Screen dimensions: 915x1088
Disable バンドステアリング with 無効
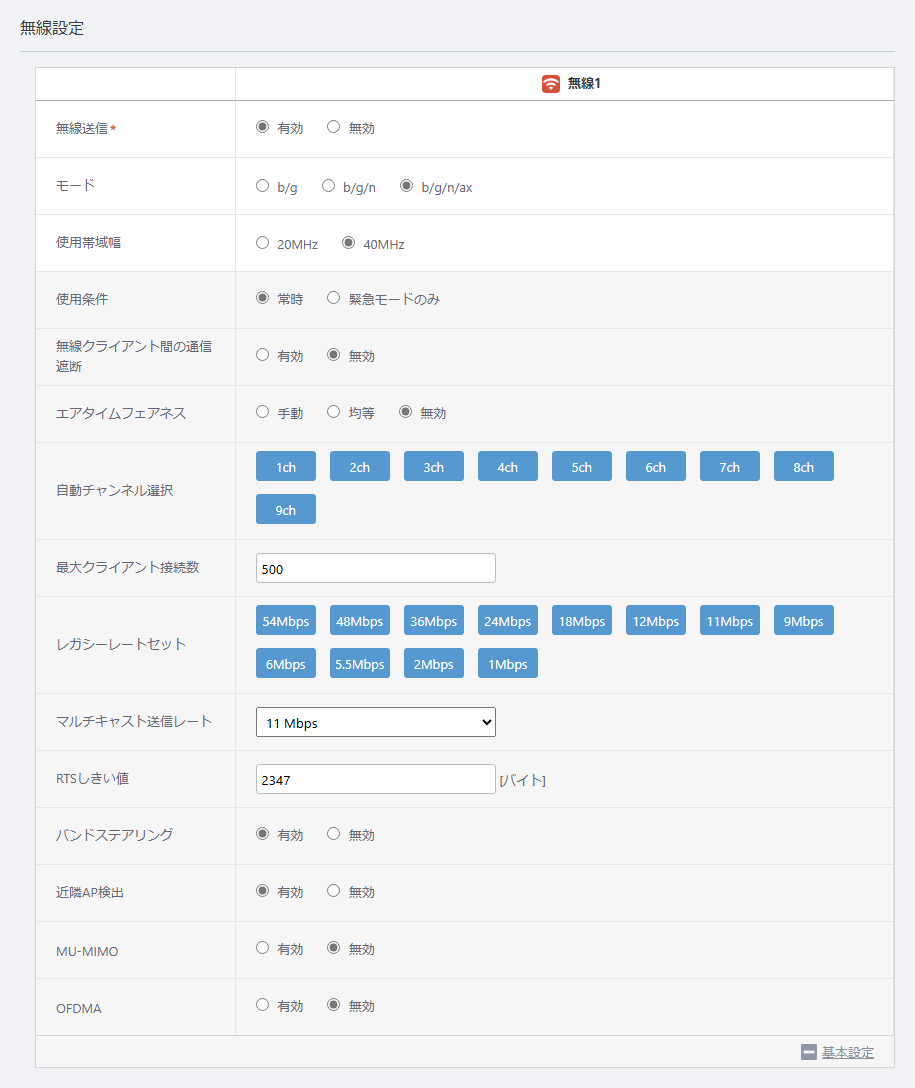click(x=334, y=833)
